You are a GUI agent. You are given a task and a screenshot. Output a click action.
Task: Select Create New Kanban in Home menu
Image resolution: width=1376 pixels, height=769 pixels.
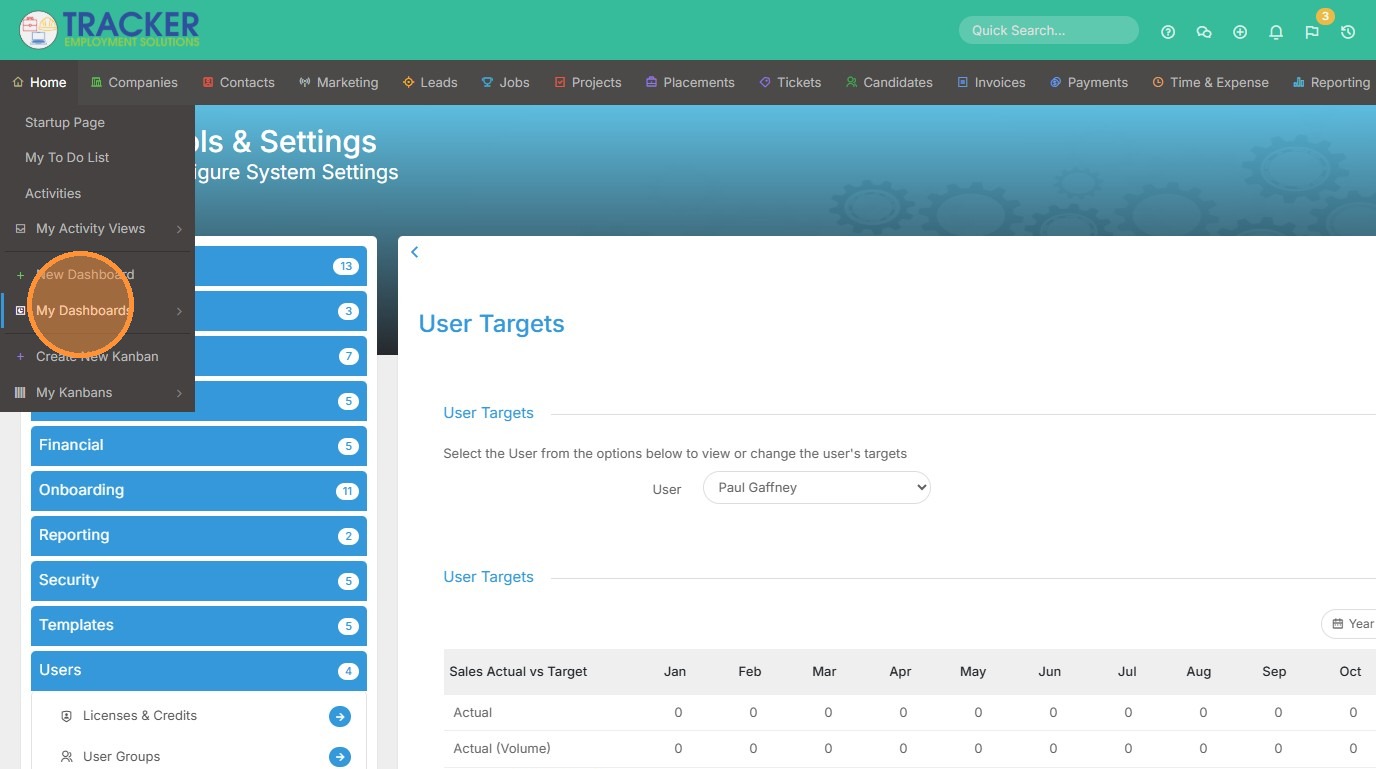tap(97, 356)
